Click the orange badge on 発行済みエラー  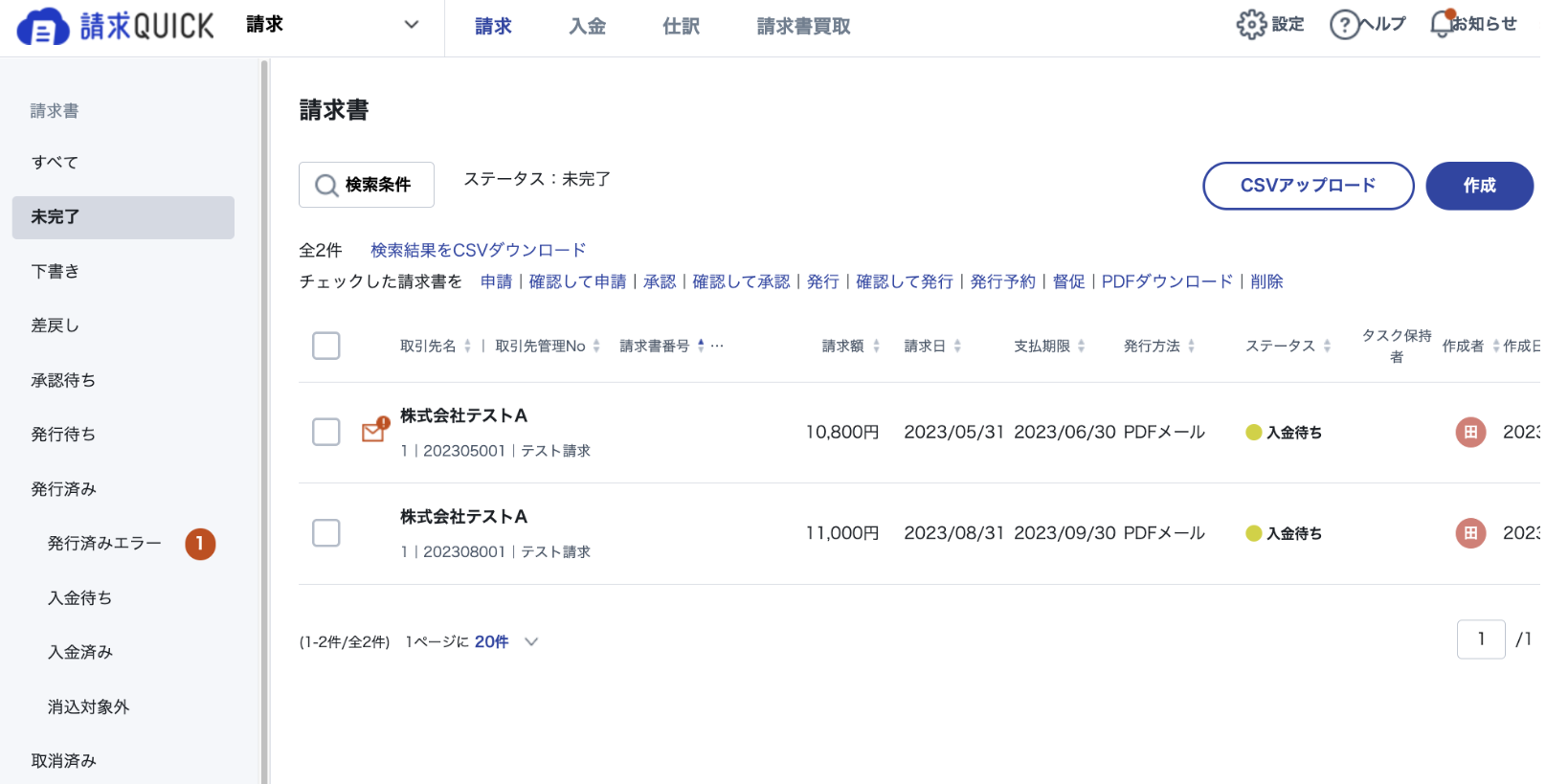click(x=200, y=544)
